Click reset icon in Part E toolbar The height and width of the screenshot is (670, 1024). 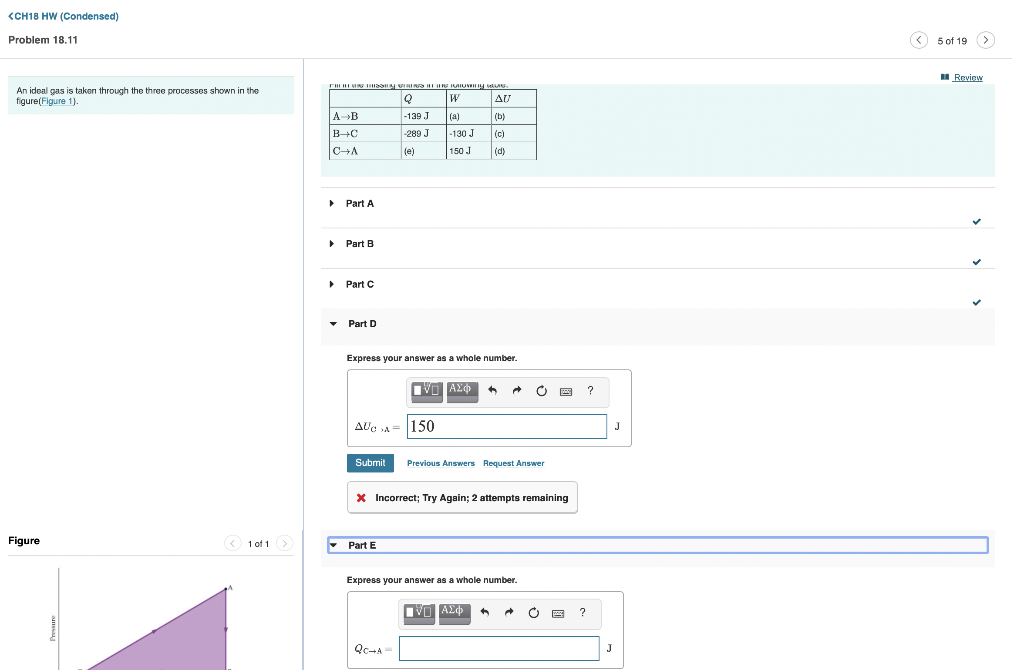pos(534,613)
